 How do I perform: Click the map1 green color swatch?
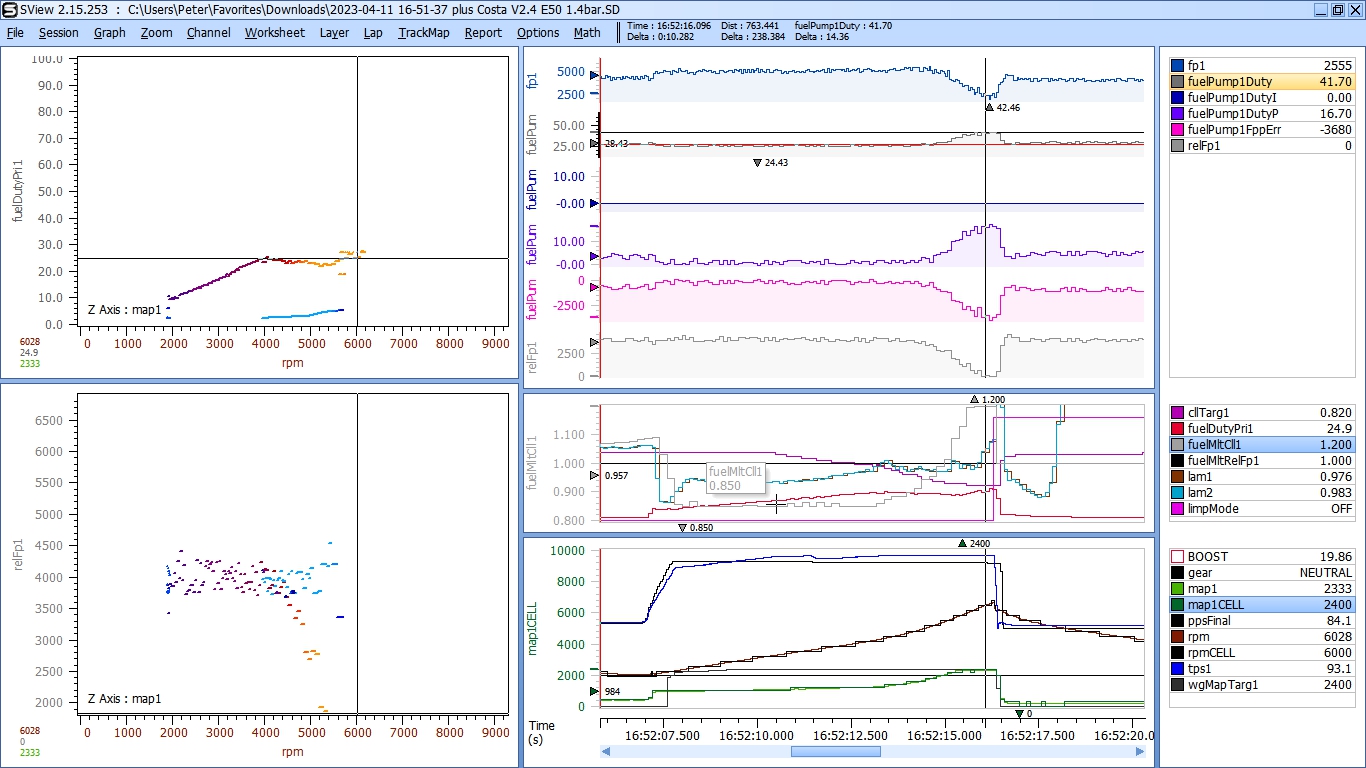pyautogui.click(x=1177, y=589)
